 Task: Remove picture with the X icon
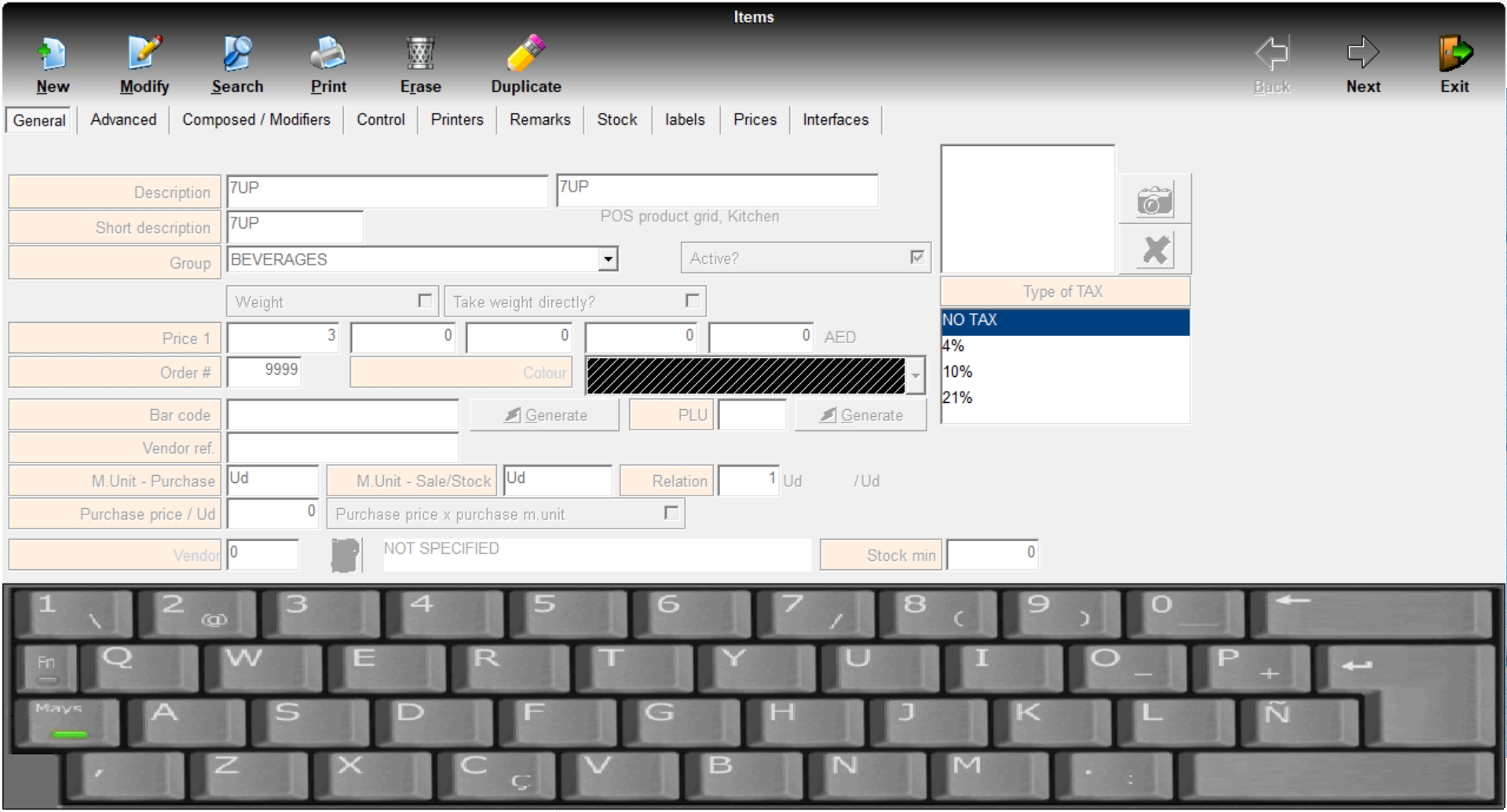(1154, 251)
